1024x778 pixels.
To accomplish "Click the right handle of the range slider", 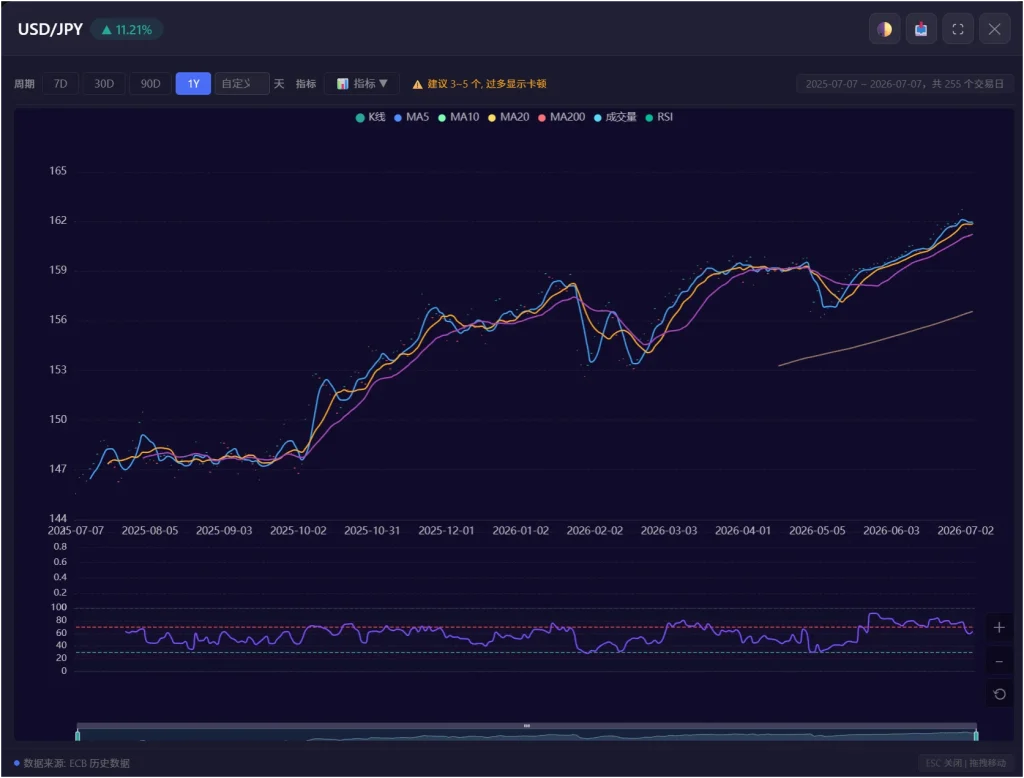I will pos(976,736).
